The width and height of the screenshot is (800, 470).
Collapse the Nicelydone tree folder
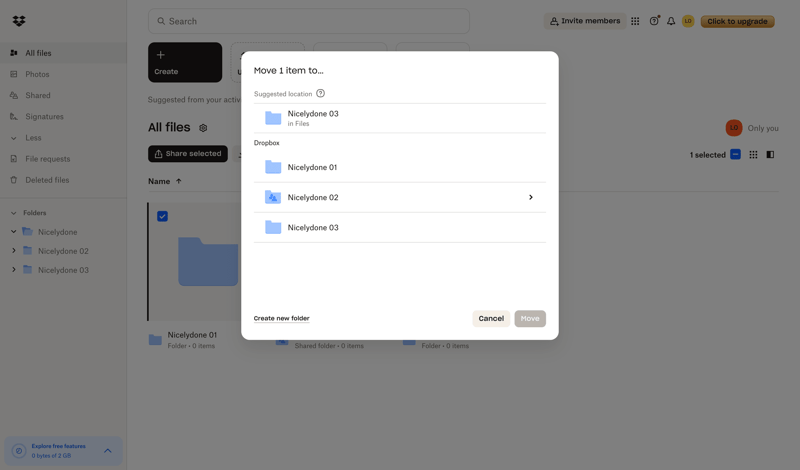[14, 232]
